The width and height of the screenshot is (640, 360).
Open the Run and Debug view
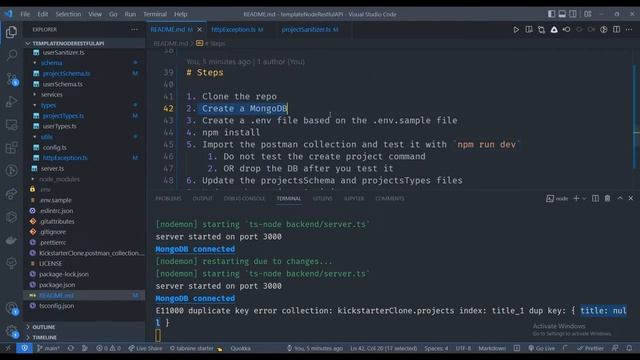click(x=11, y=102)
